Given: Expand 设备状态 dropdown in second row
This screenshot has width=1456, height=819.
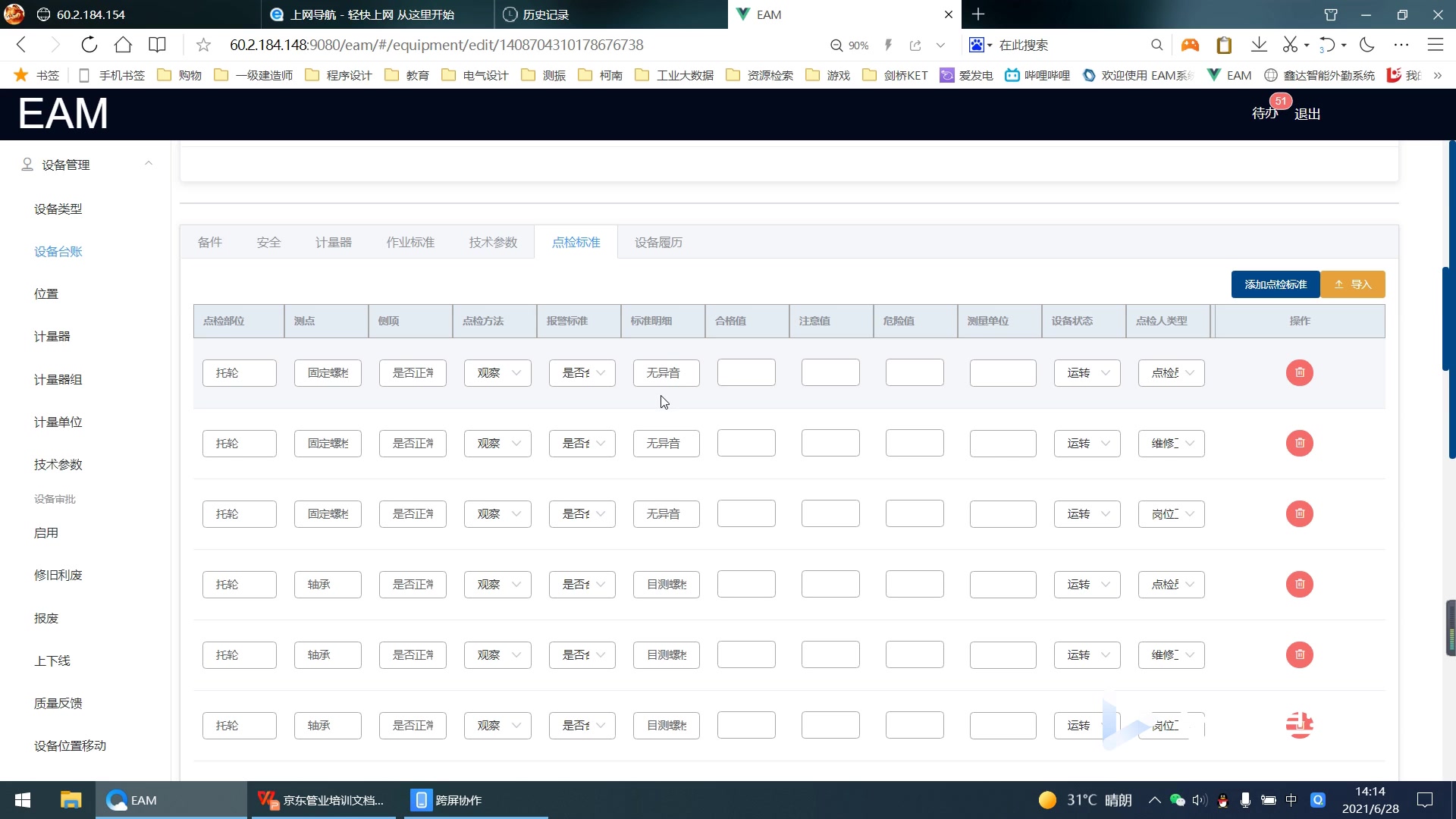Looking at the screenshot, I should pos(1087,443).
